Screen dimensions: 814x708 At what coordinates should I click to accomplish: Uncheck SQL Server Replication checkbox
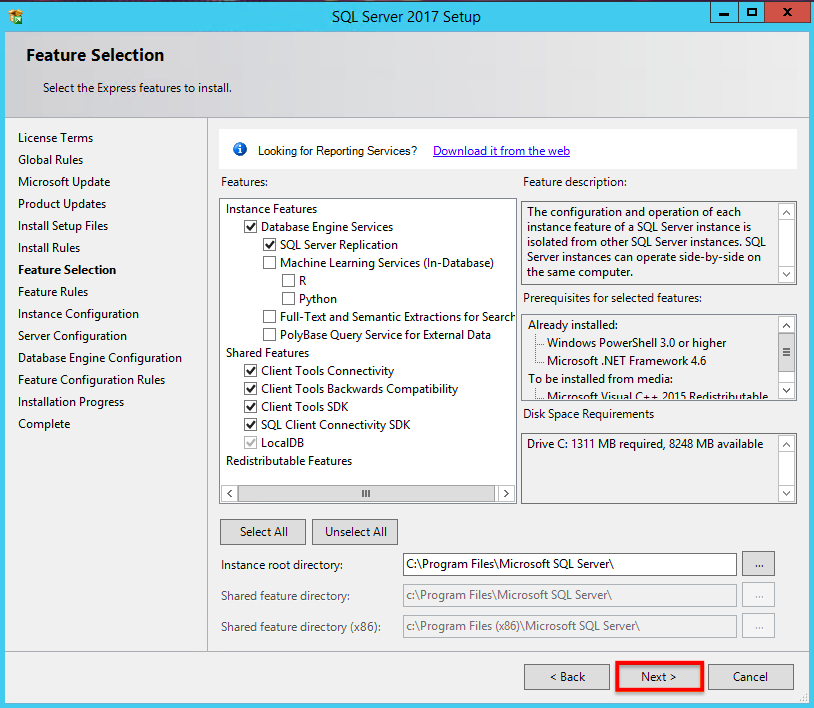[269, 244]
